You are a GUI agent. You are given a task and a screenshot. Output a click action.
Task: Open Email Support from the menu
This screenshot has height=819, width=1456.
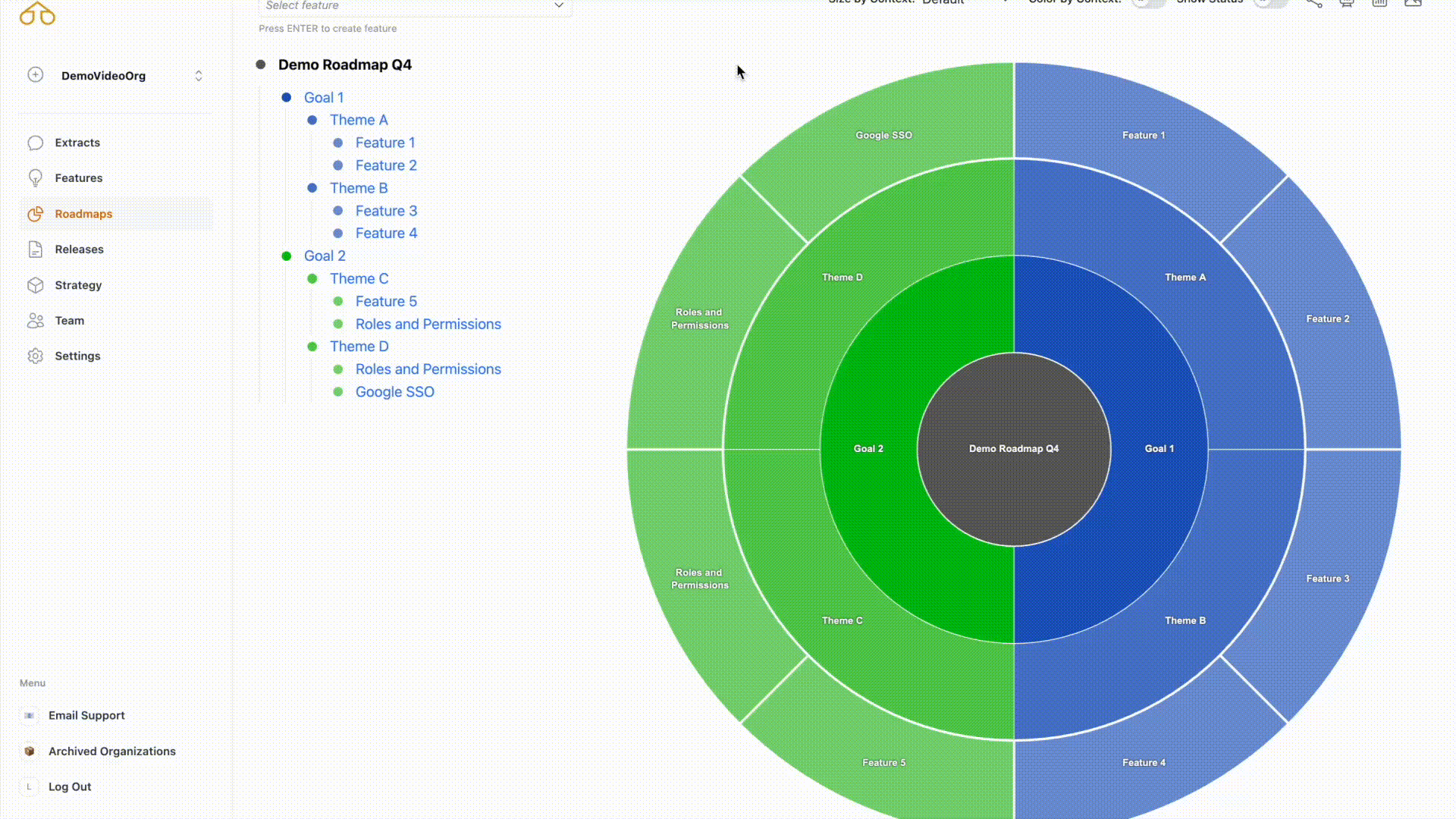pyautogui.click(x=86, y=715)
